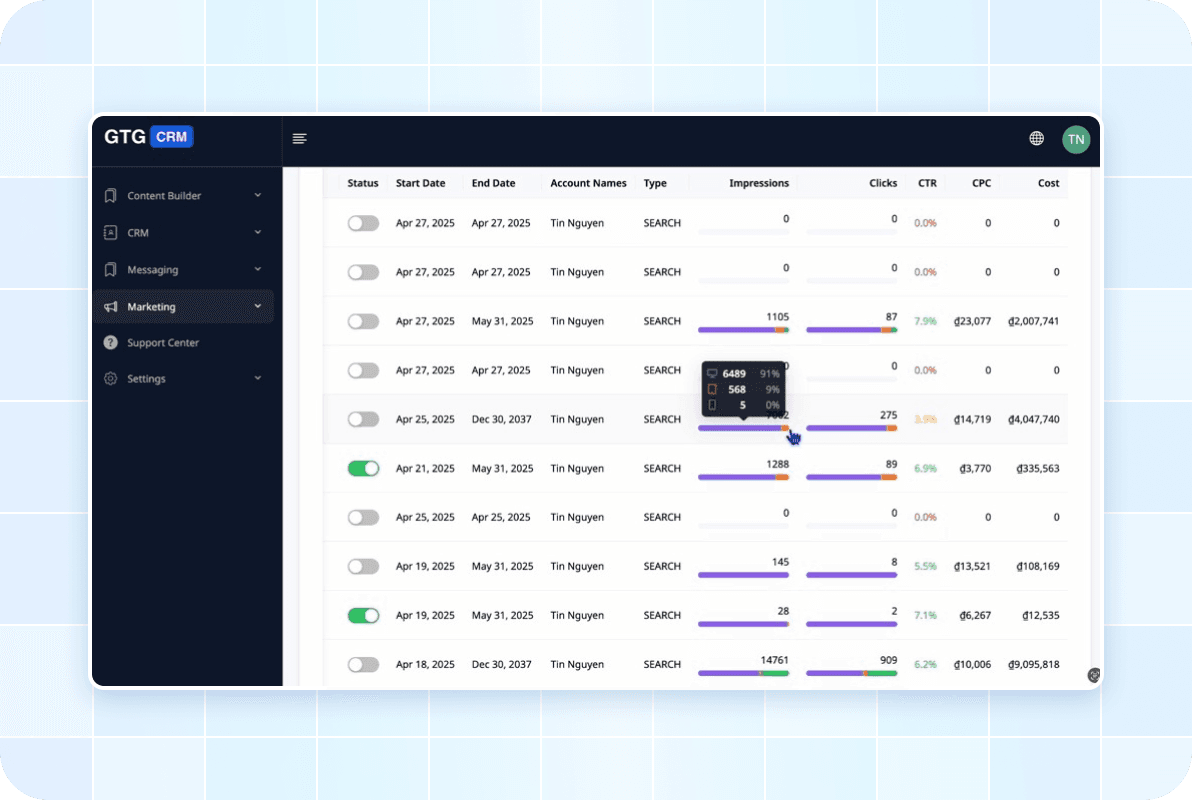Click the ₫6,267 CPC value
This screenshot has width=1192, height=800.
tap(975, 615)
